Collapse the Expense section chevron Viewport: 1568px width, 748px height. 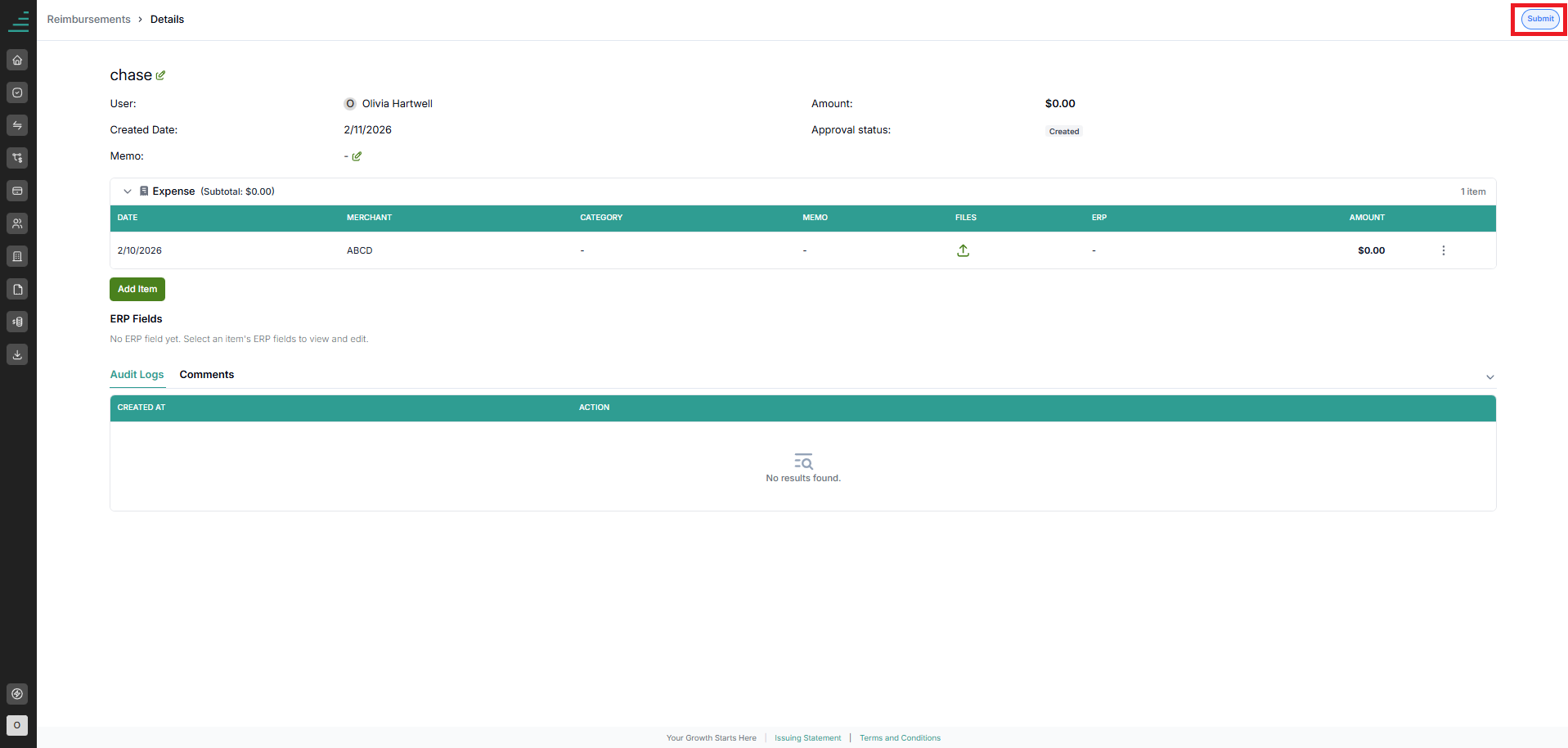[x=128, y=192]
